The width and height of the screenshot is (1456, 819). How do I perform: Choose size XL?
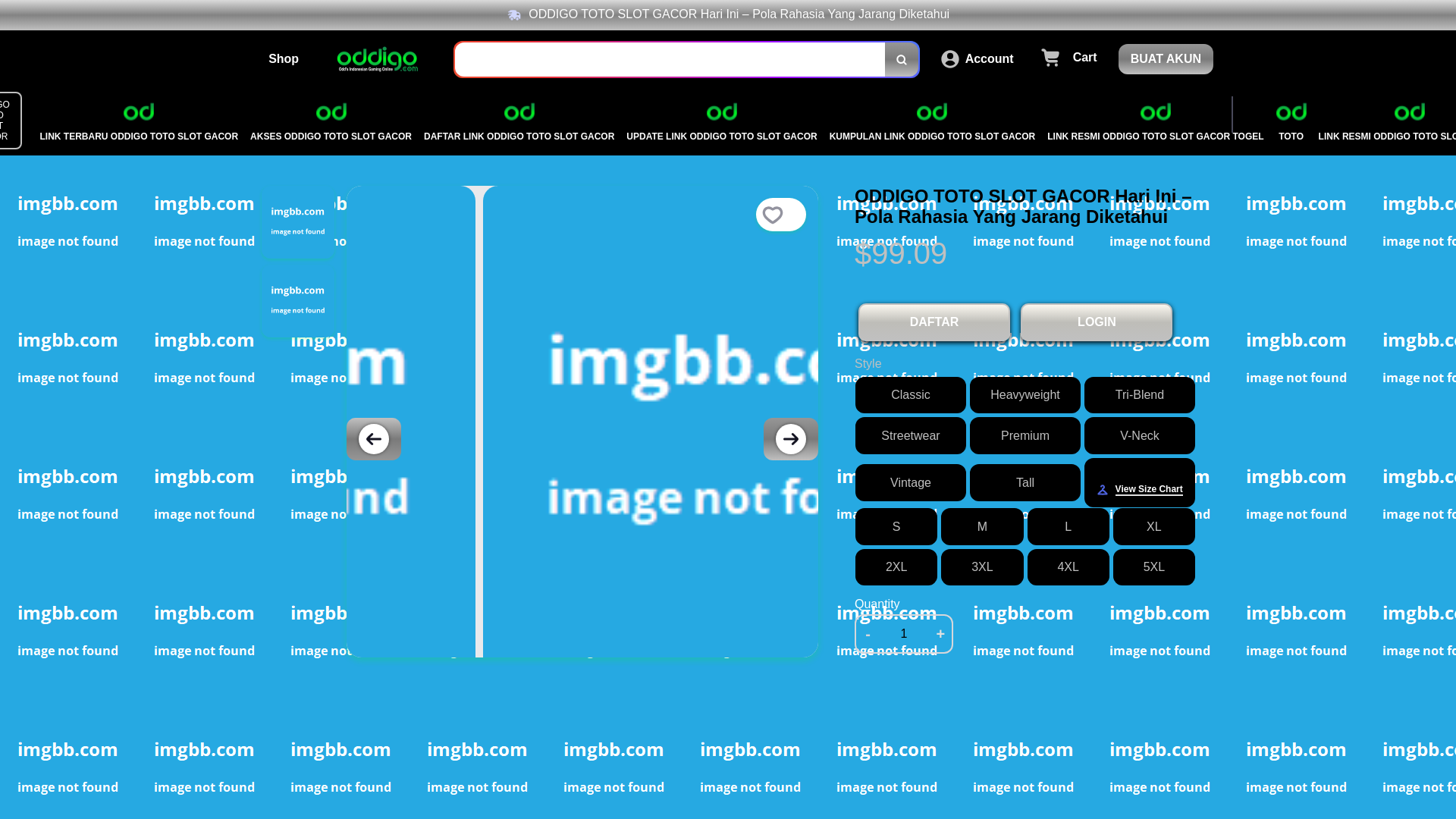1153,527
